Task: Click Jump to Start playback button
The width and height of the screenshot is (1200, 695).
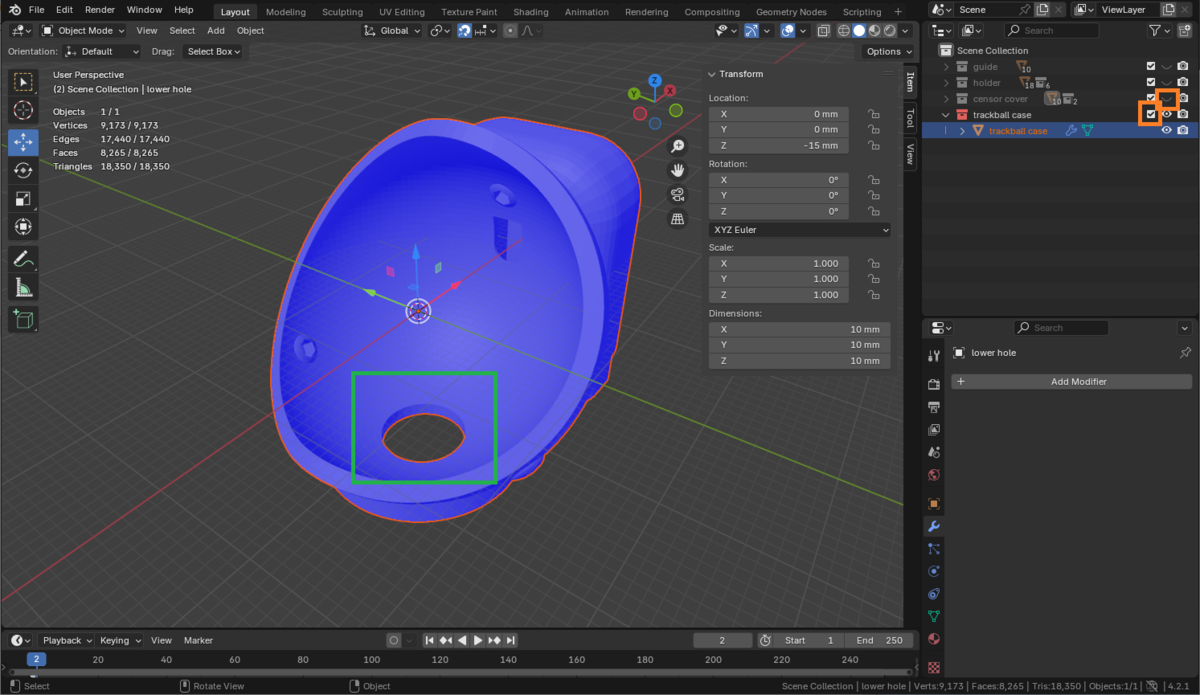Action: (430, 640)
